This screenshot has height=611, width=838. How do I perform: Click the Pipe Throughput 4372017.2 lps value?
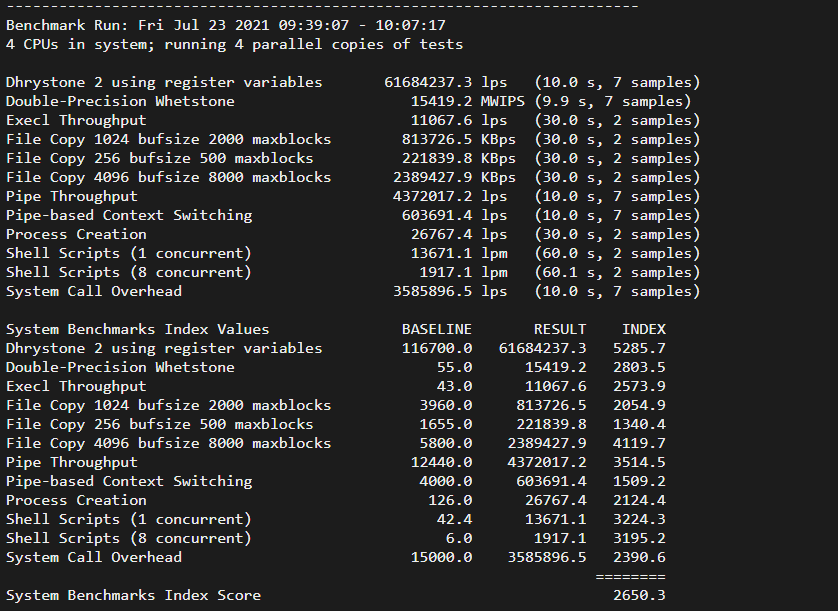[x=450, y=196]
